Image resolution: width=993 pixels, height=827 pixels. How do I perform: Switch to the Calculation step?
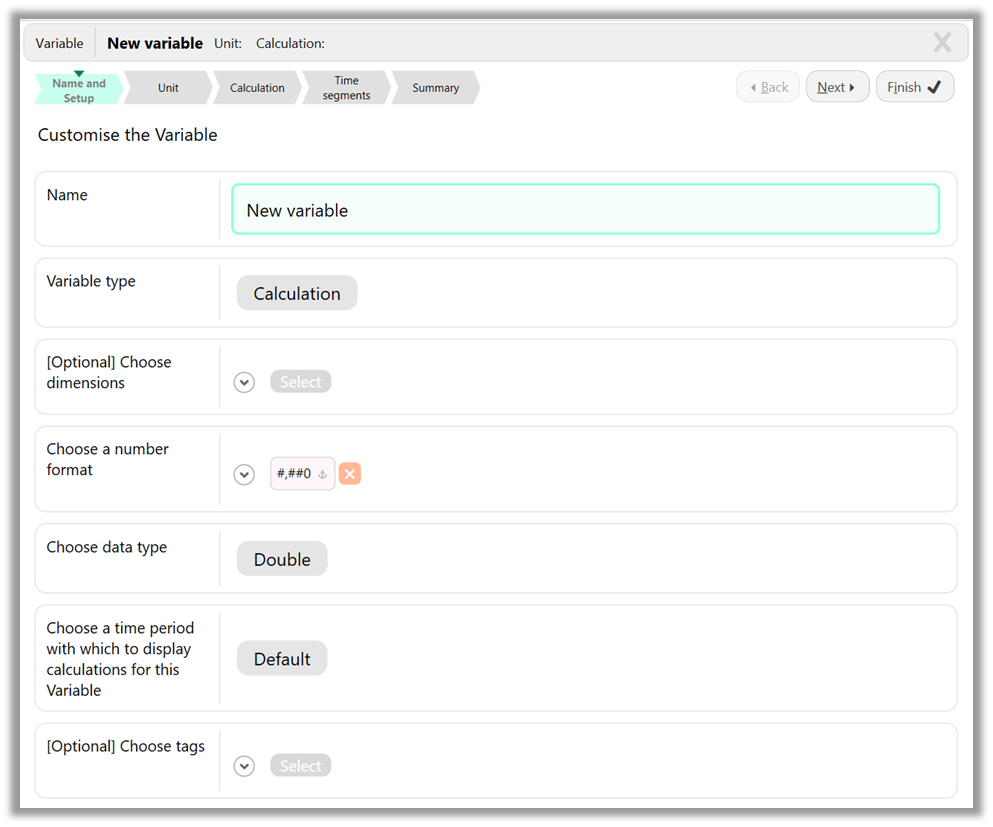(x=256, y=87)
